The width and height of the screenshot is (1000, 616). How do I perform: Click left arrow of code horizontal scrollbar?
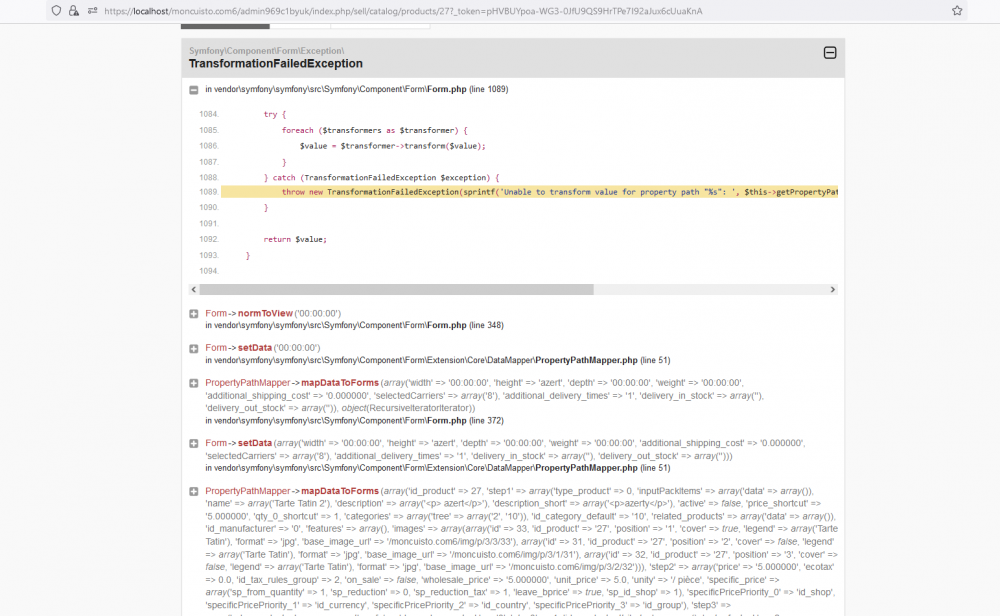pyautogui.click(x=194, y=290)
